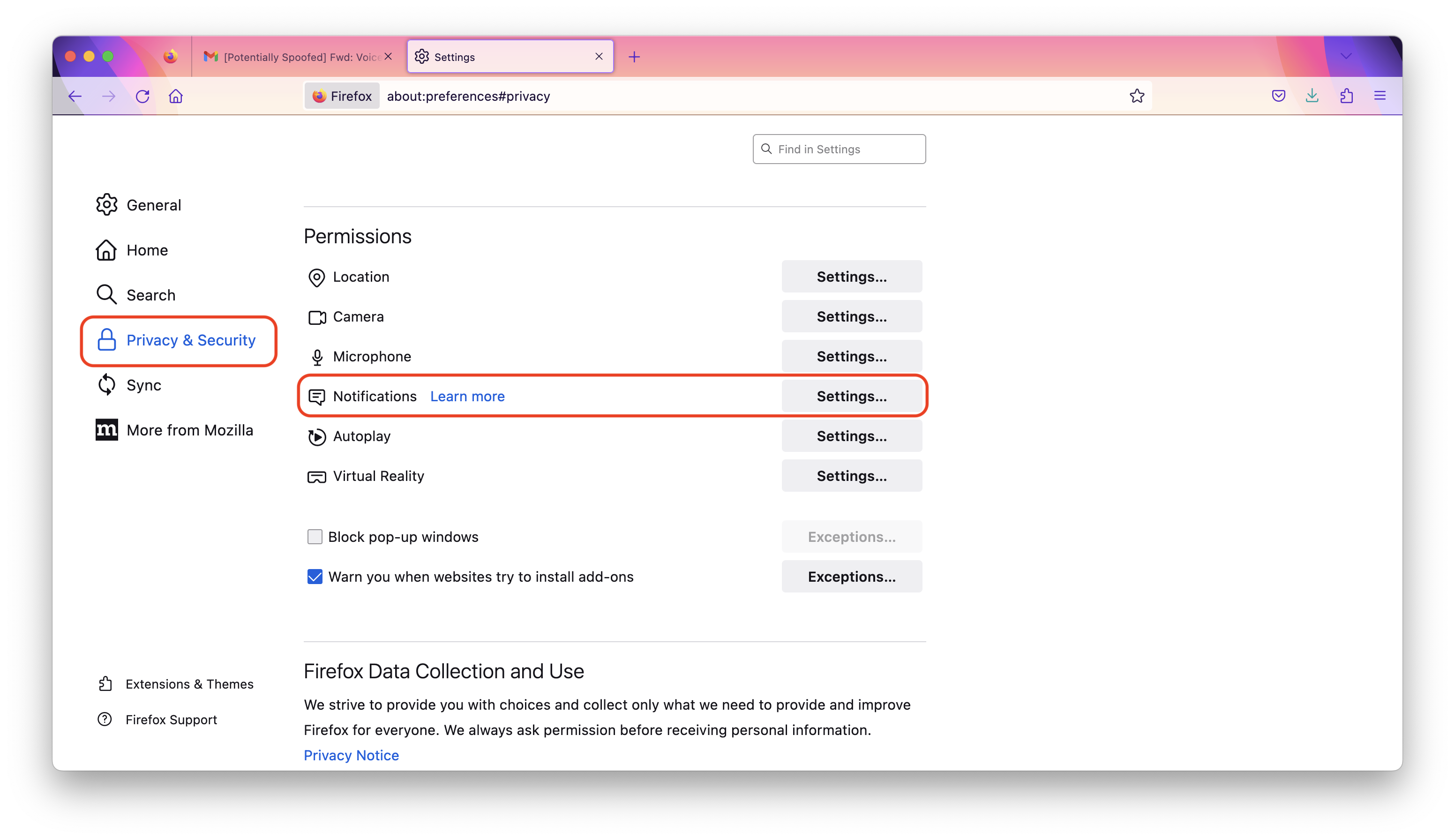Click the forward navigation arrow

[x=108, y=97]
